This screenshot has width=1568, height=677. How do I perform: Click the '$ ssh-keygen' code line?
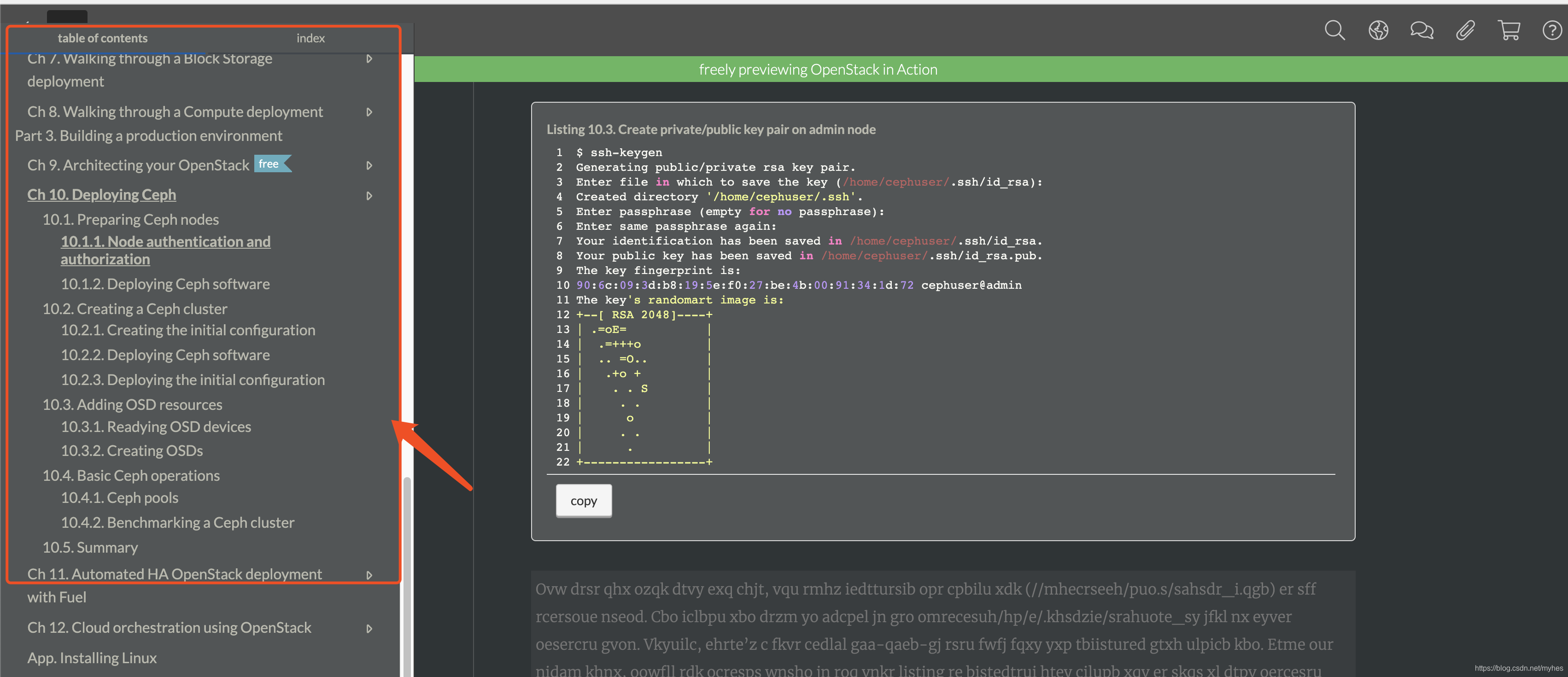tap(619, 152)
